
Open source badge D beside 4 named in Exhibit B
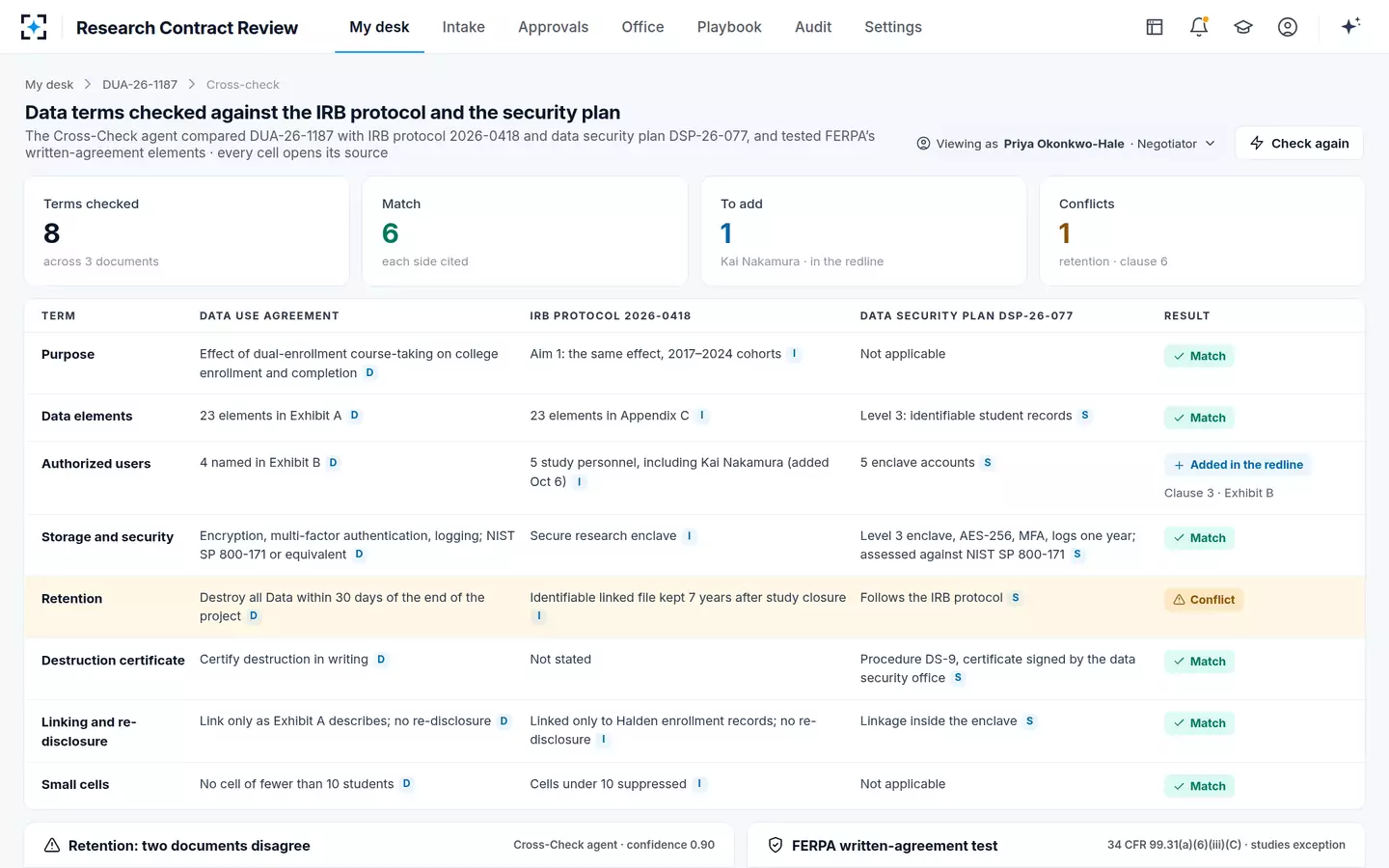[334, 463]
